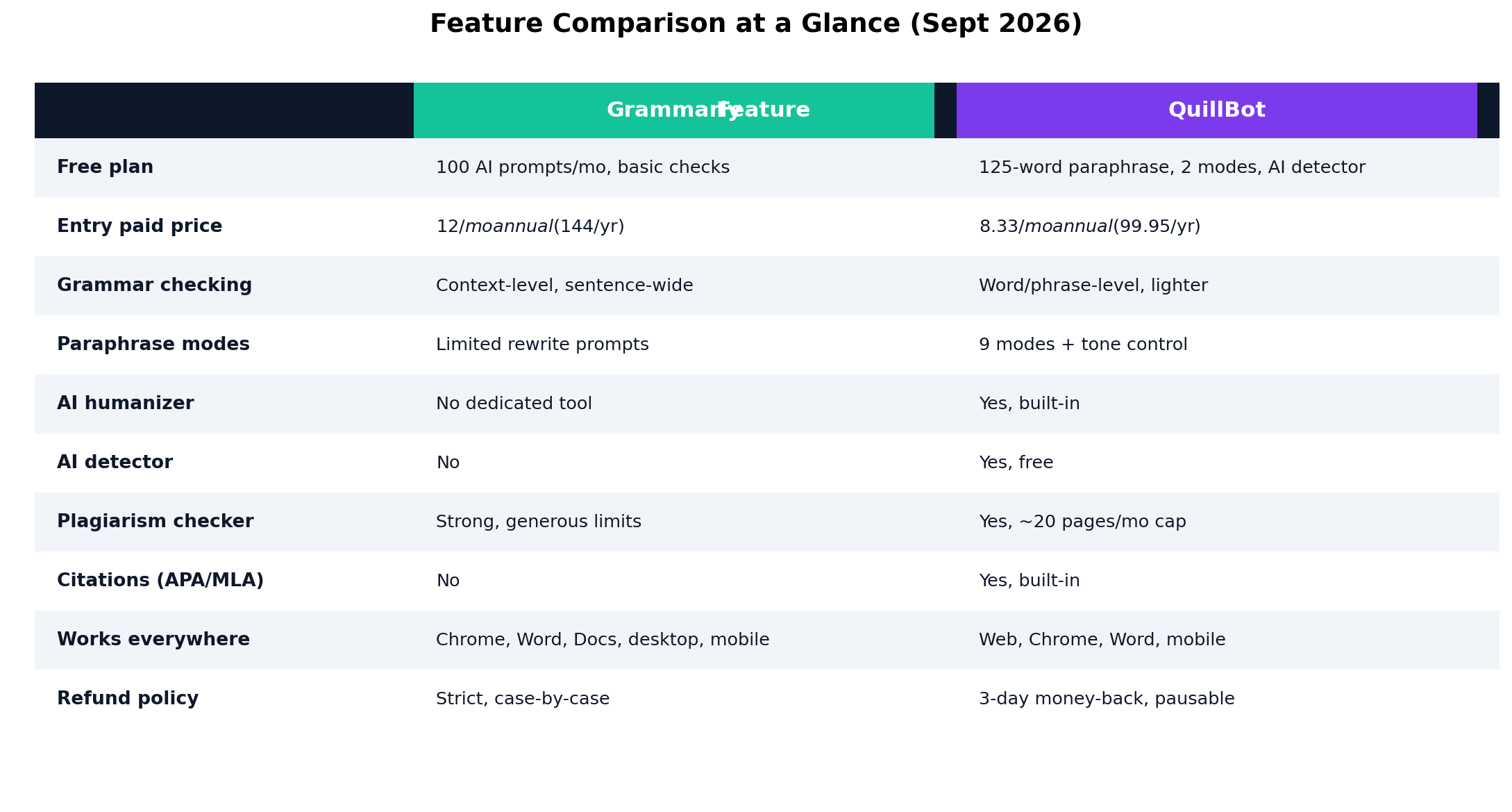This screenshot has height=812, width=1512.
Task: Click '3-day money-back, pausable' cell
Action: point(1107,699)
